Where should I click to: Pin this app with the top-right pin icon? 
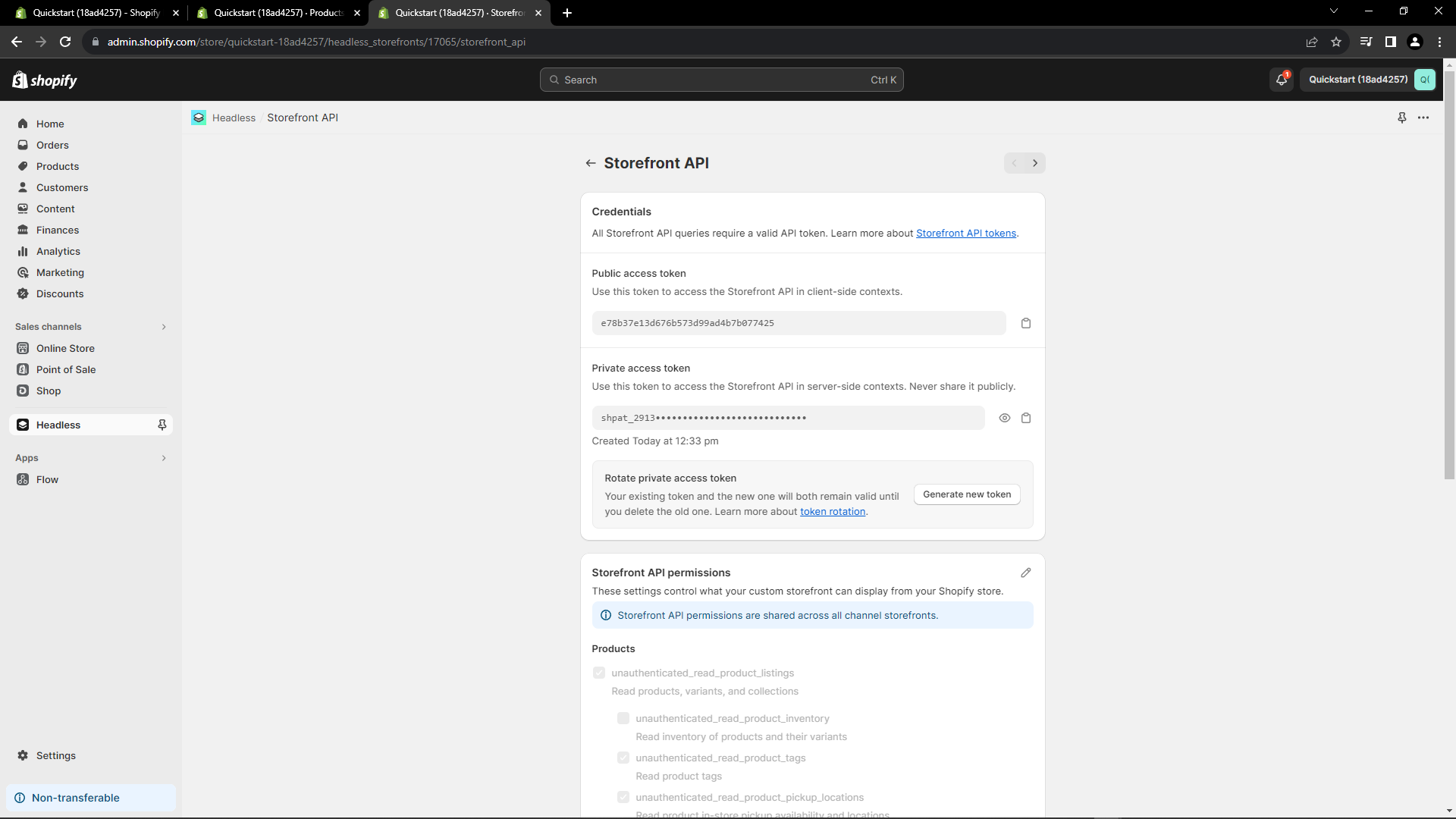coord(1401,118)
